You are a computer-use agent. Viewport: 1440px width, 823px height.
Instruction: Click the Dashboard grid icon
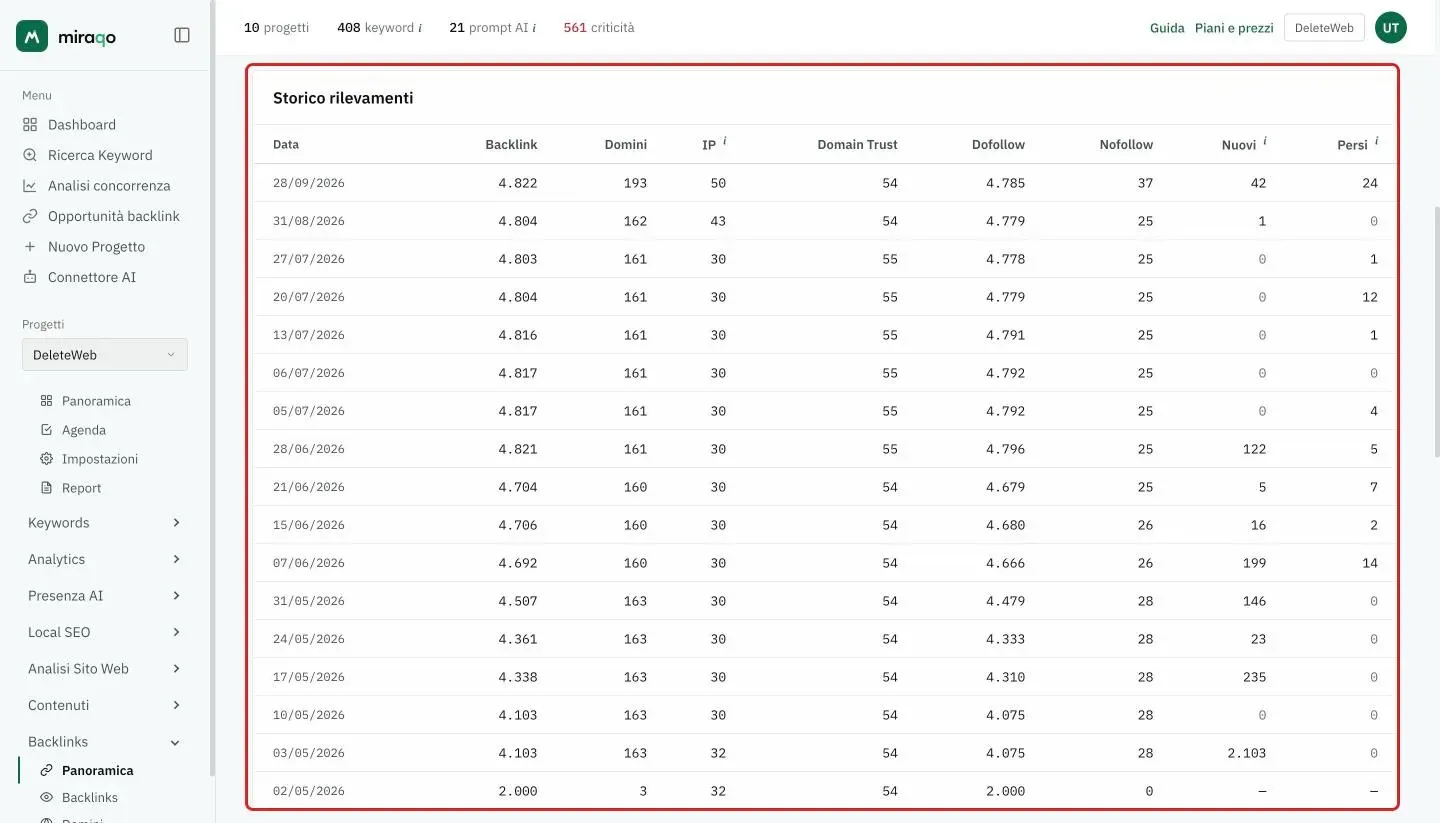[x=30, y=125]
